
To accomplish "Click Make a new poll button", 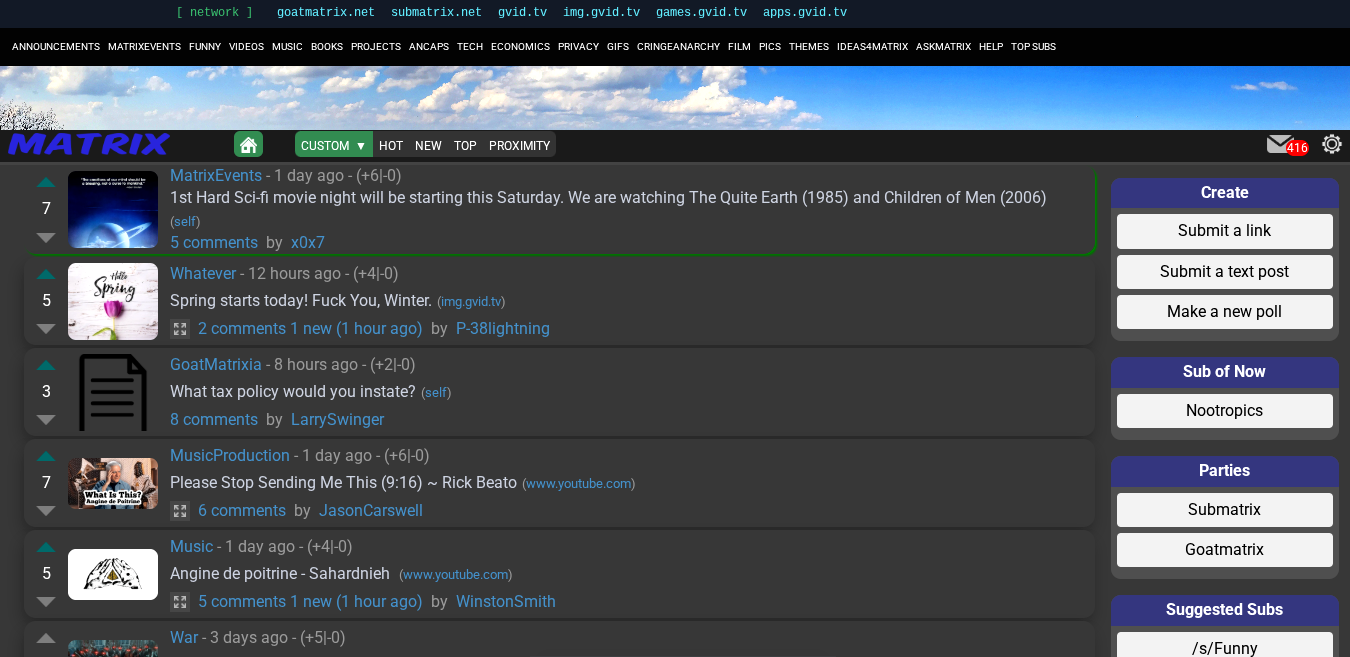I will (1224, 312).
